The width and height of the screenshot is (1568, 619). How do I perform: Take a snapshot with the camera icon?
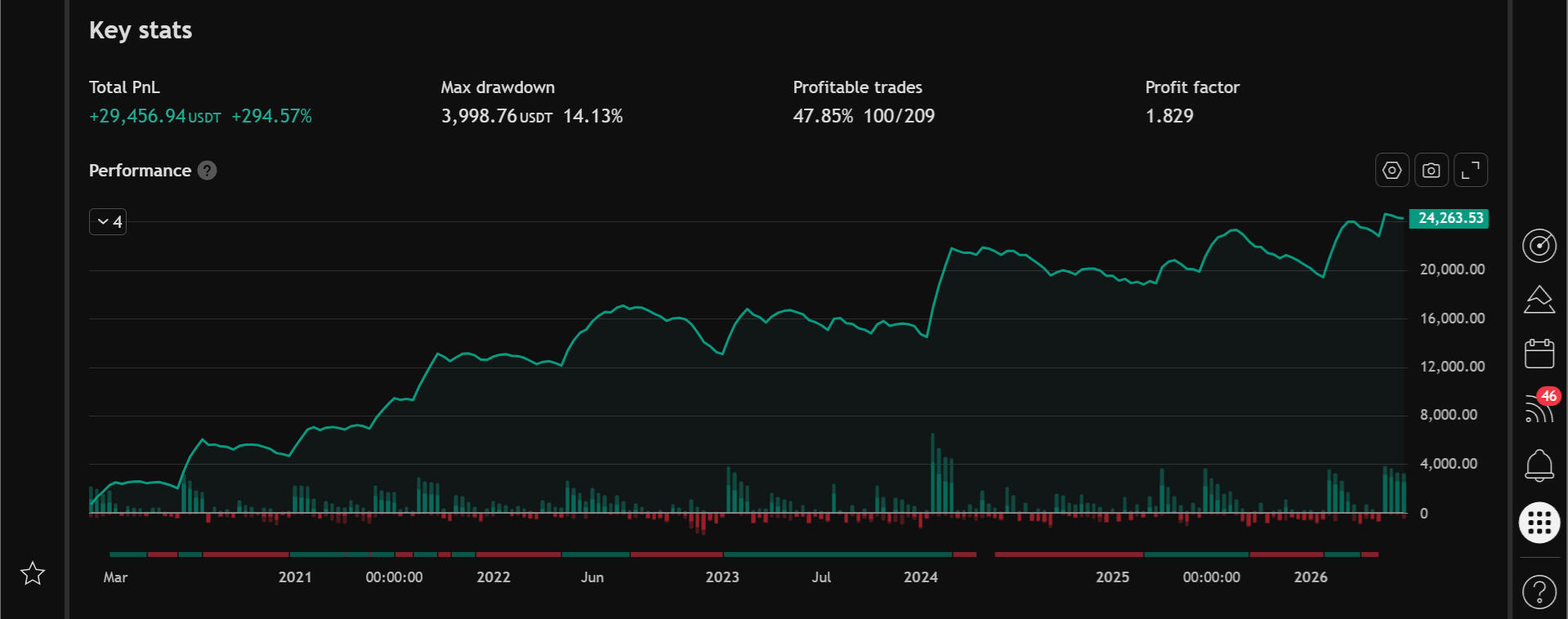1431,171
